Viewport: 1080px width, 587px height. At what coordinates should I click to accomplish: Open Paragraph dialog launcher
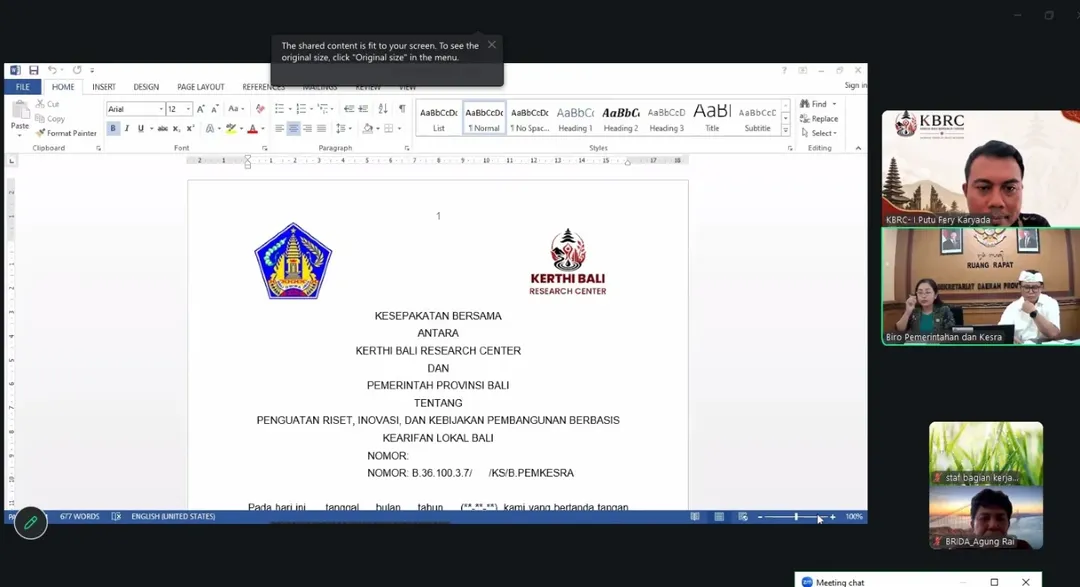[406, 148]
